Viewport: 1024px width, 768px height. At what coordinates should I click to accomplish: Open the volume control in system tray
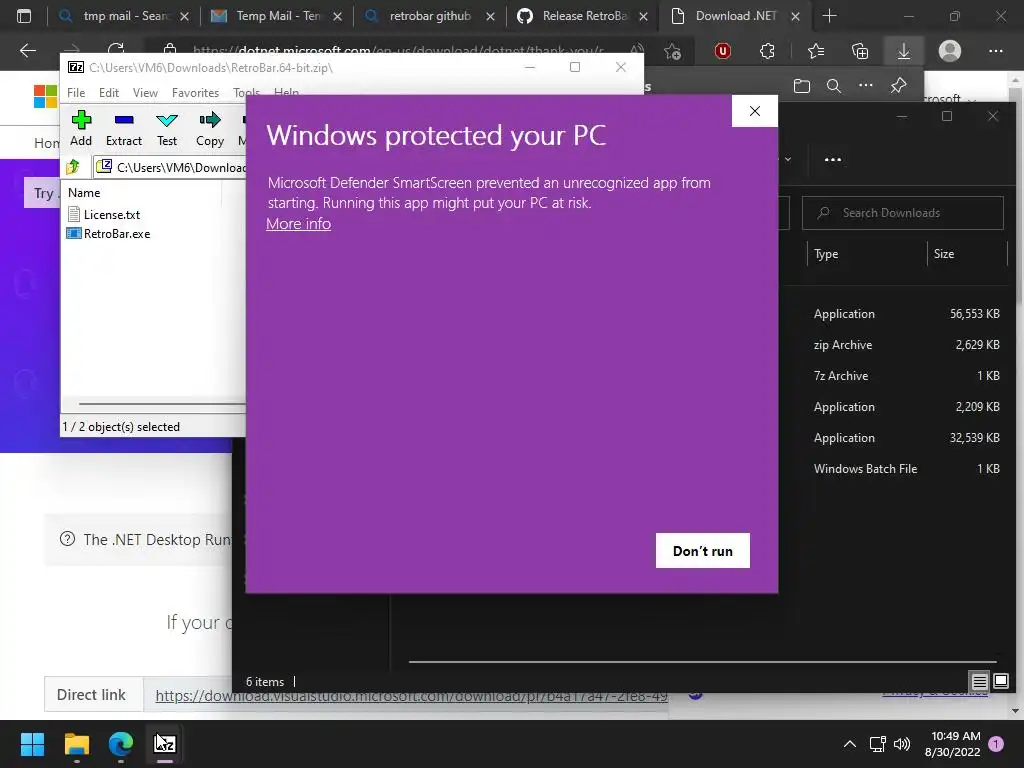pos(902,744)
